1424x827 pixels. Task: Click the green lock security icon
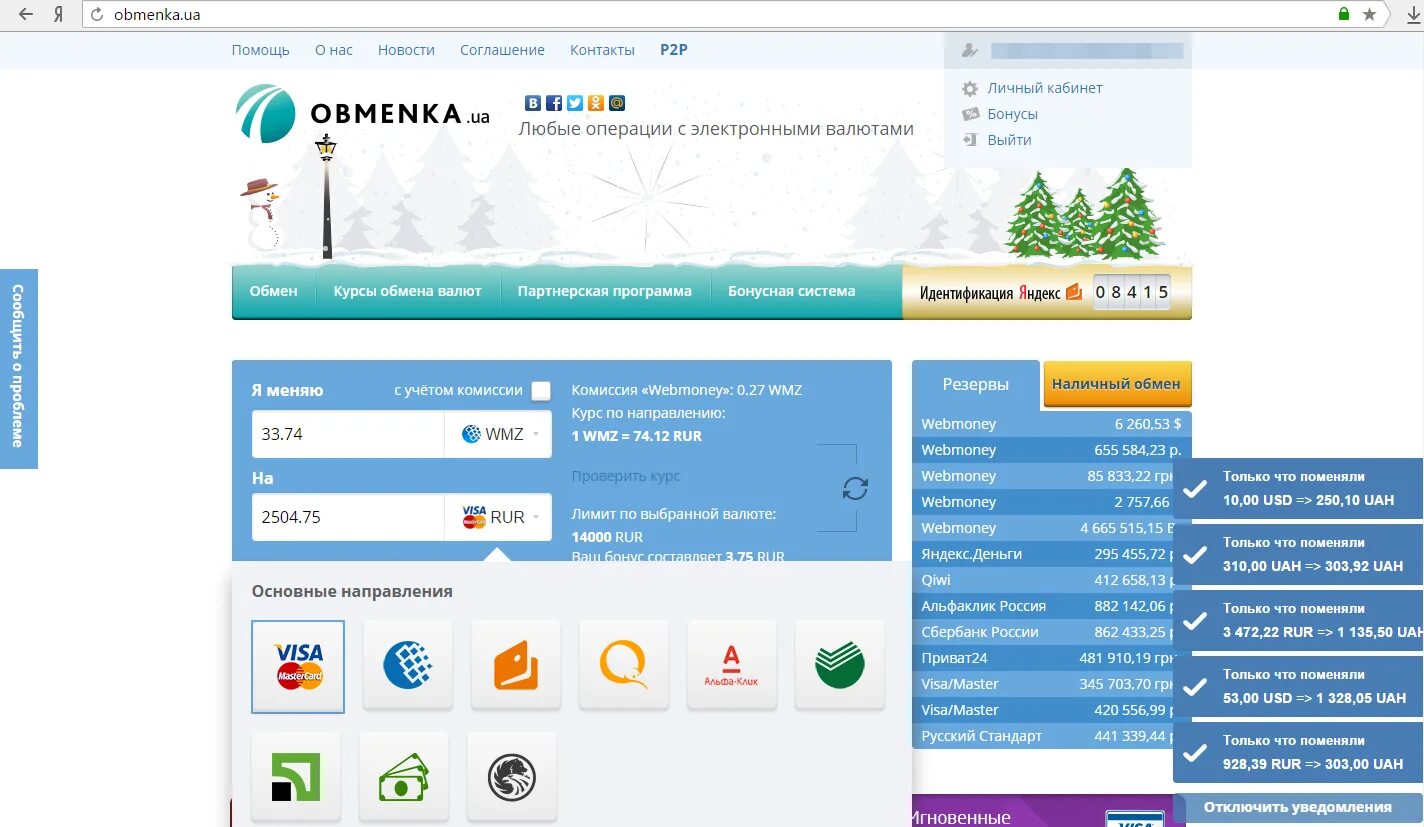[1344, 14]
